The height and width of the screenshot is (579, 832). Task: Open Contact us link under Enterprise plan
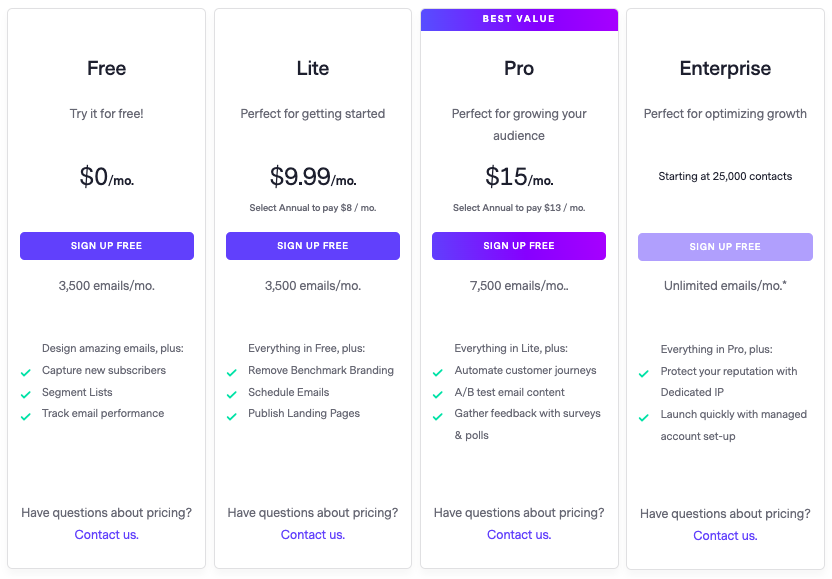pyautogui.click(x=725, y=535)
